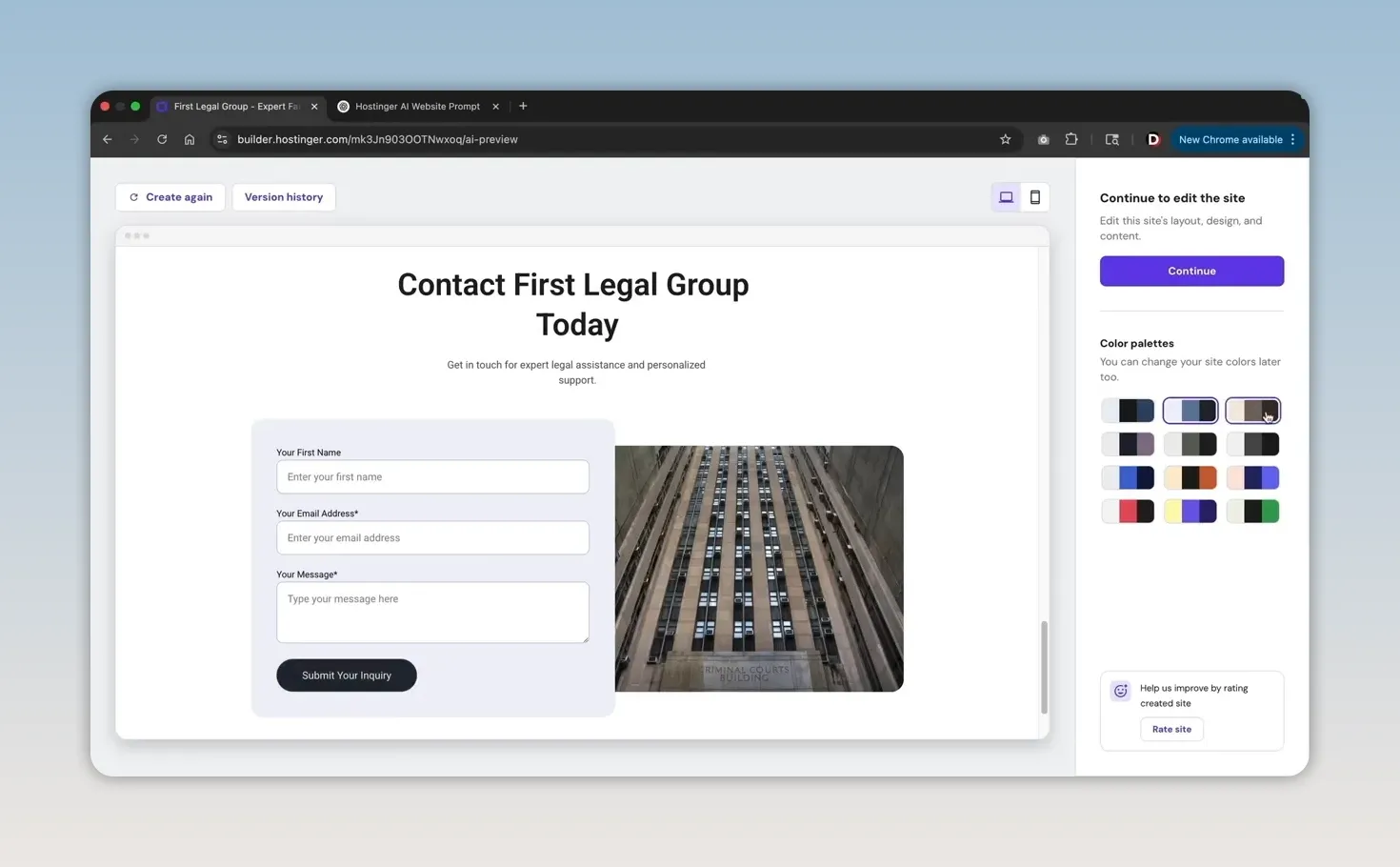
Task: Switch to Hostinger AI Website Prompt tab
Action: (x=417, y=107)
